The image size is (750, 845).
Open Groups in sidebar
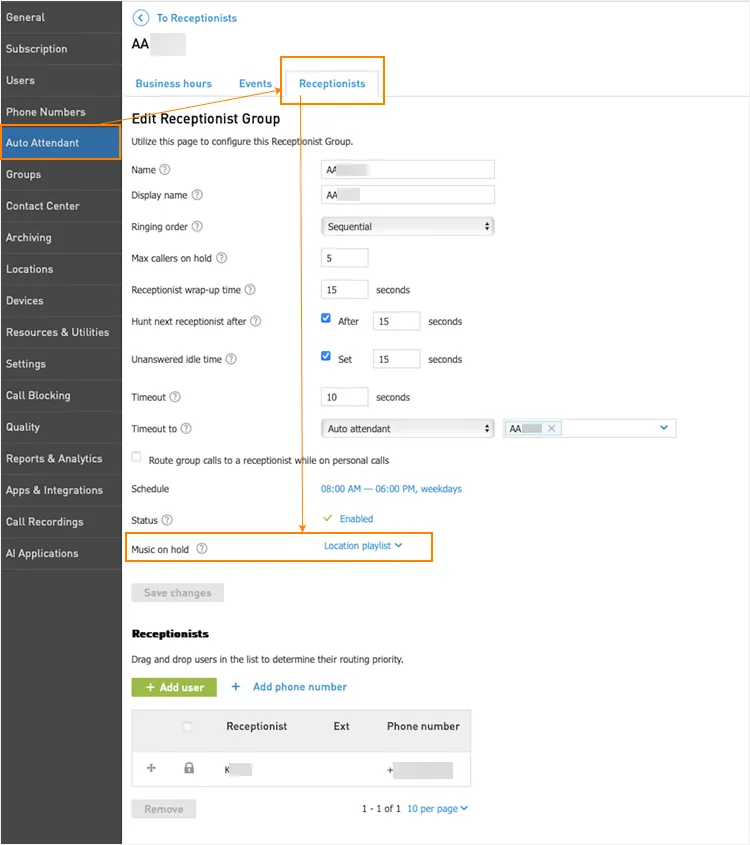61,174
